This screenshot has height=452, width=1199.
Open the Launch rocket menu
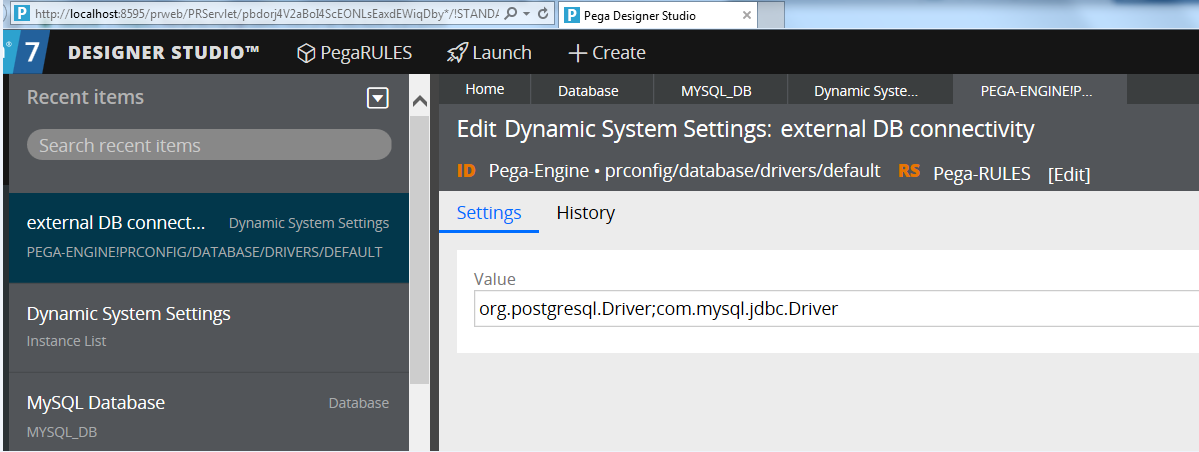[x=489, y=53]
